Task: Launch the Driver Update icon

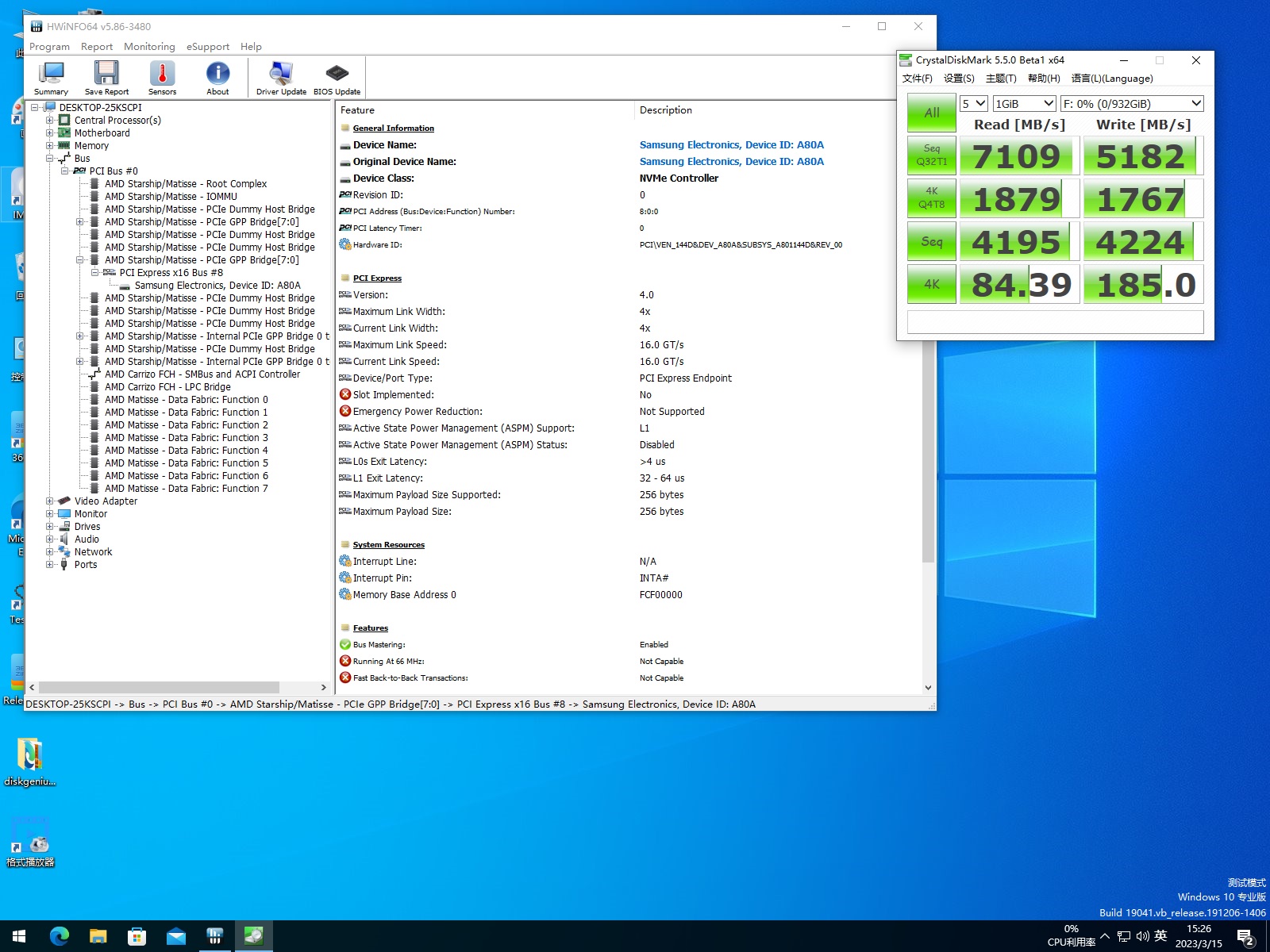Action: coord(281,78)
